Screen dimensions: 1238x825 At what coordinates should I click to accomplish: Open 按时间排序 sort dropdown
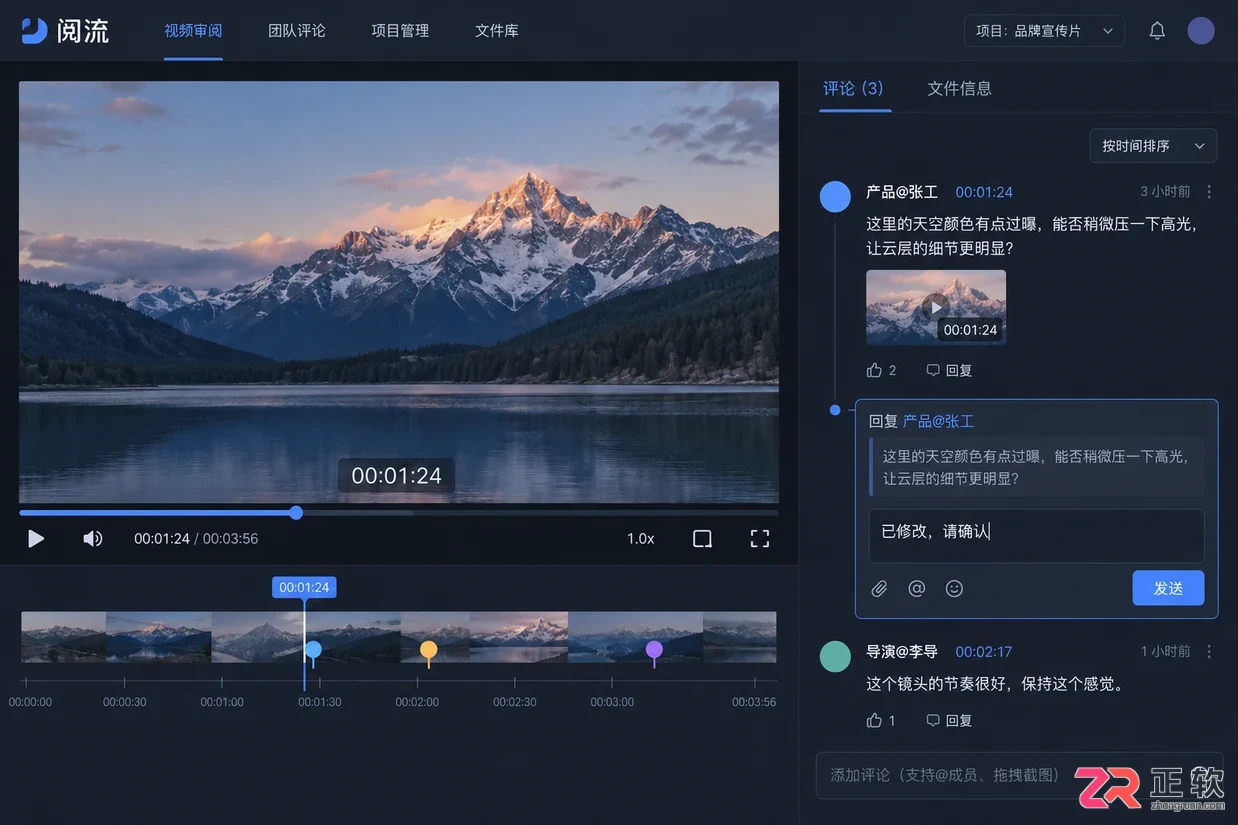(x=1153, y=146)
